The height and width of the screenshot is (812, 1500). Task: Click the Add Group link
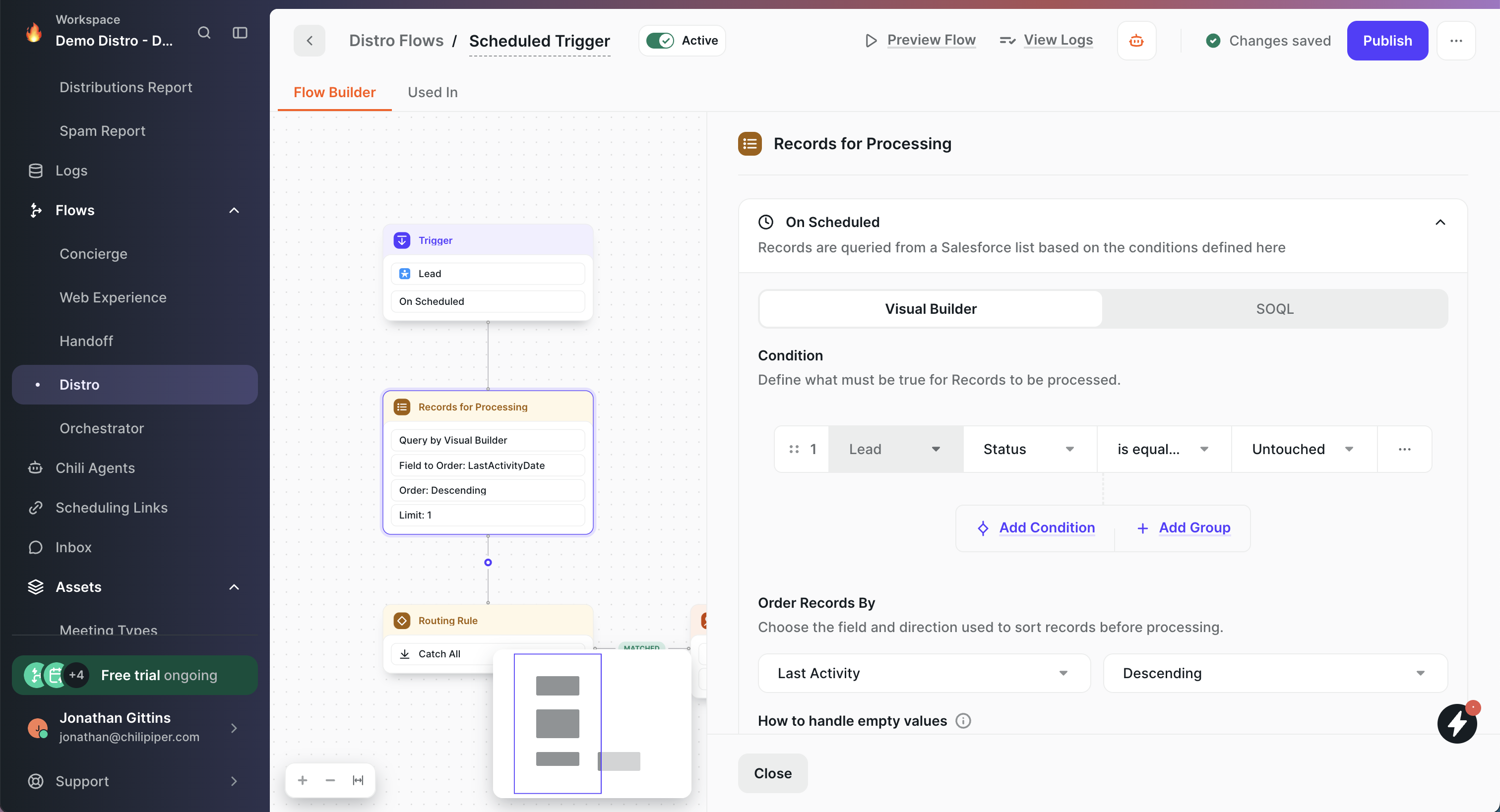pos(1194,527)
